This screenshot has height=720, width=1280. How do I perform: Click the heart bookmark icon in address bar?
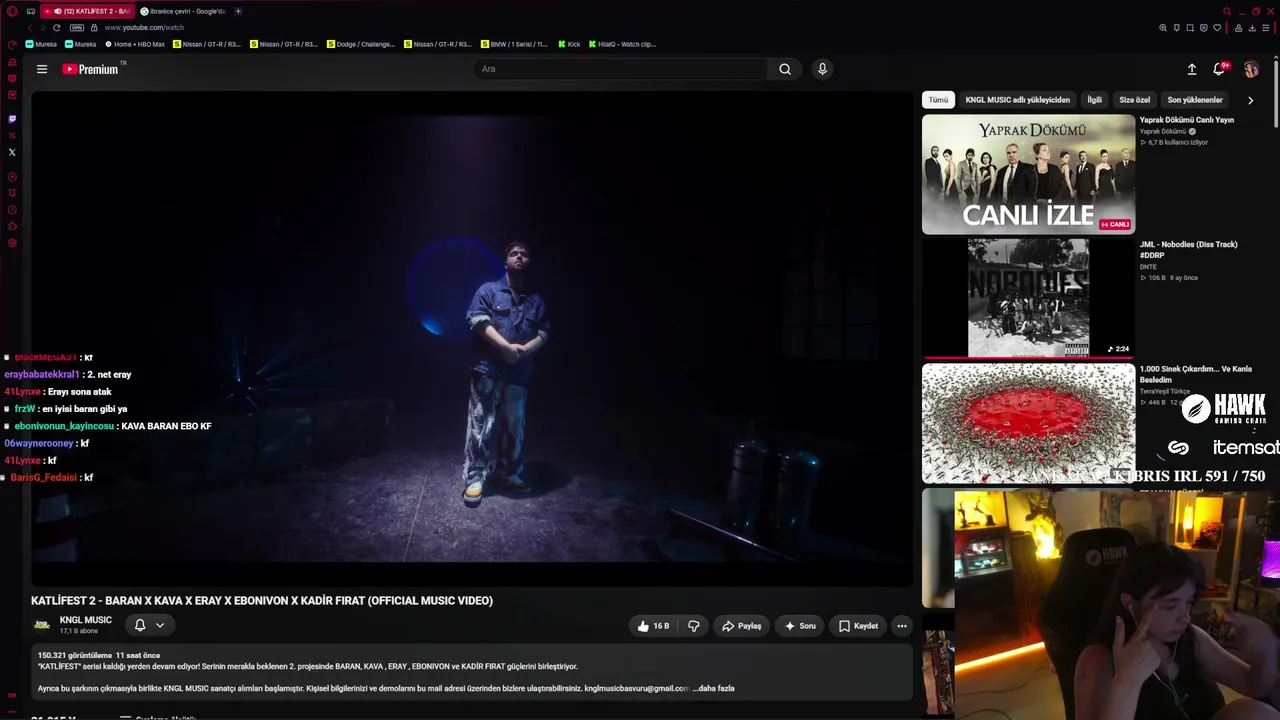1217,28
